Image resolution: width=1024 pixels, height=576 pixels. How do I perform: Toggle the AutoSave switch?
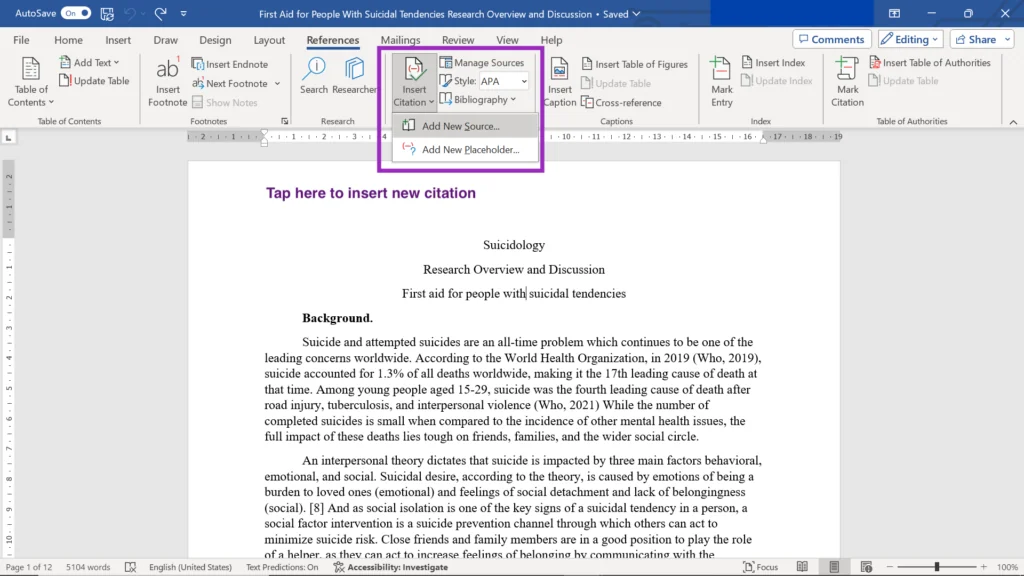(75, 14)
